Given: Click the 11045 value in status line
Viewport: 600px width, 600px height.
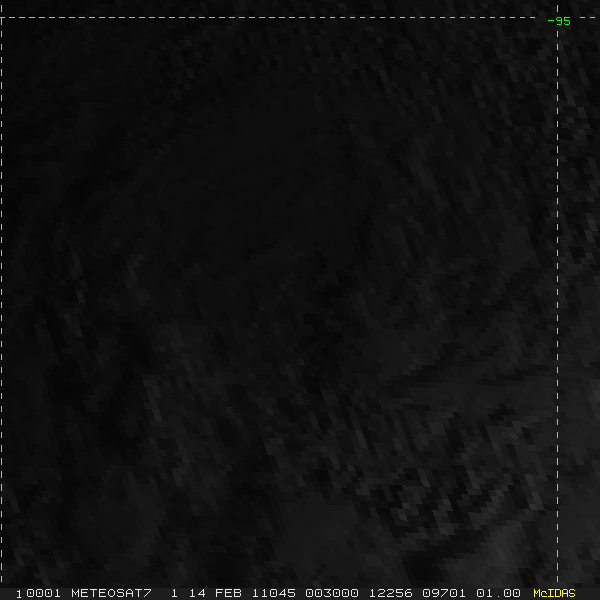Looking at the screenshot, I should 274,593.
